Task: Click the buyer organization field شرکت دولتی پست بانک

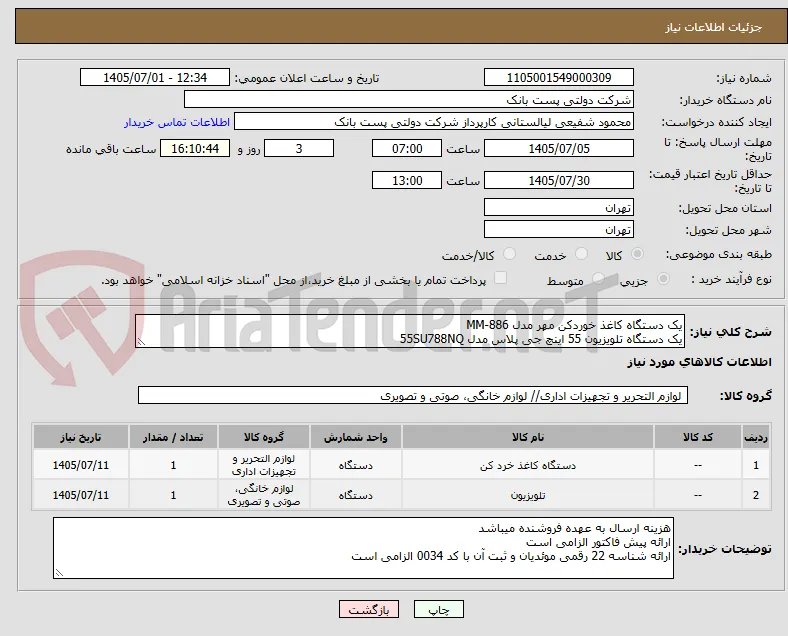Action: point(409,99)
